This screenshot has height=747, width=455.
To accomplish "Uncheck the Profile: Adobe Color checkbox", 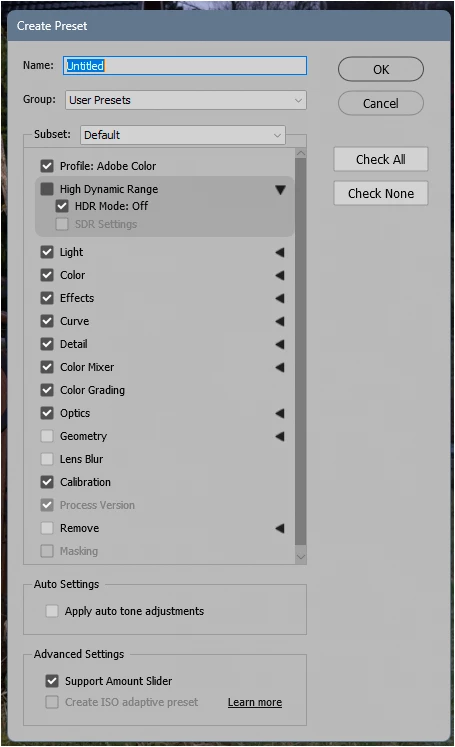I will point(47,166).
